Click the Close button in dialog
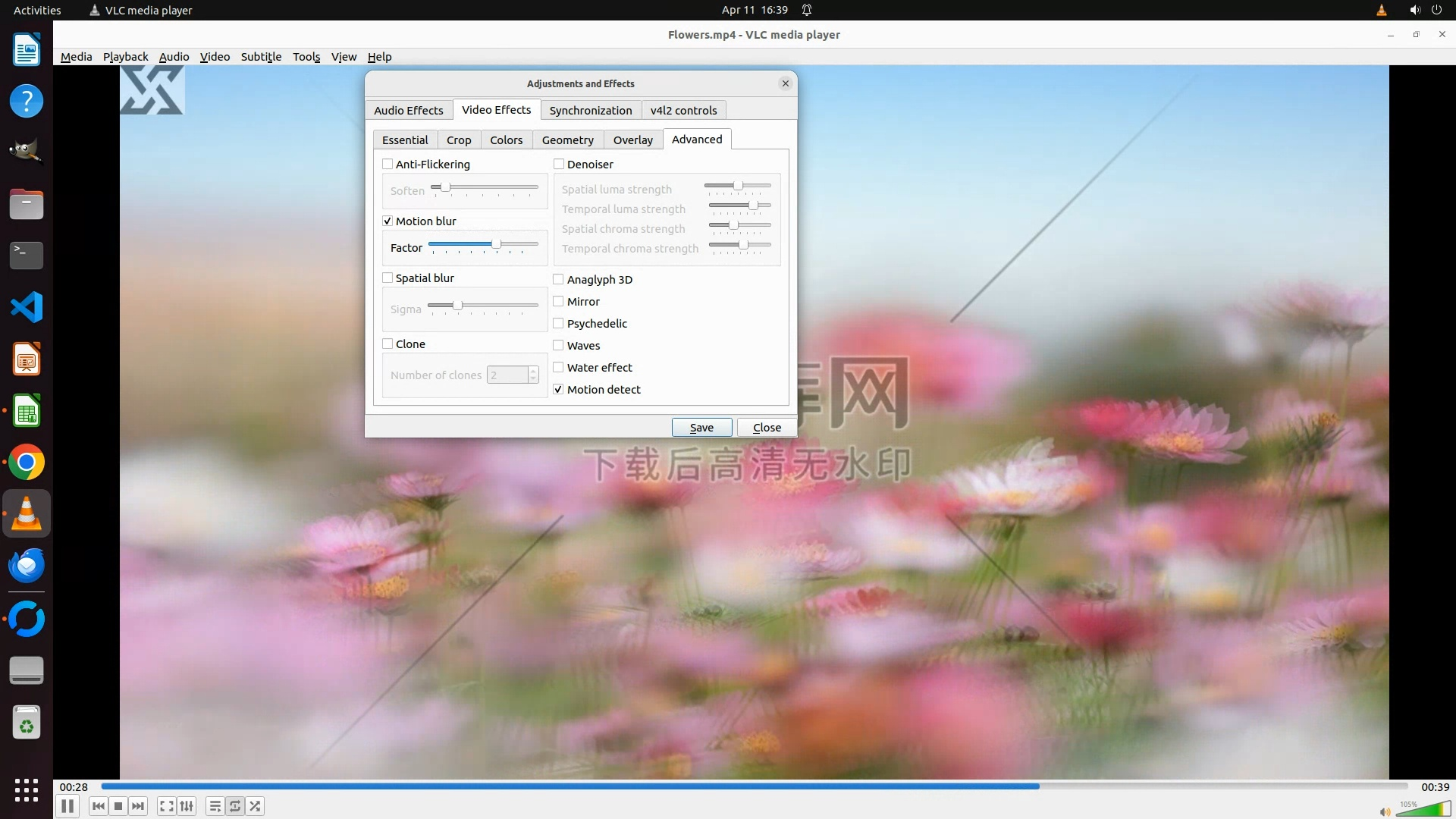This screenshot has height=819, width=1456. pyautogui.click(x=767, y=428)
